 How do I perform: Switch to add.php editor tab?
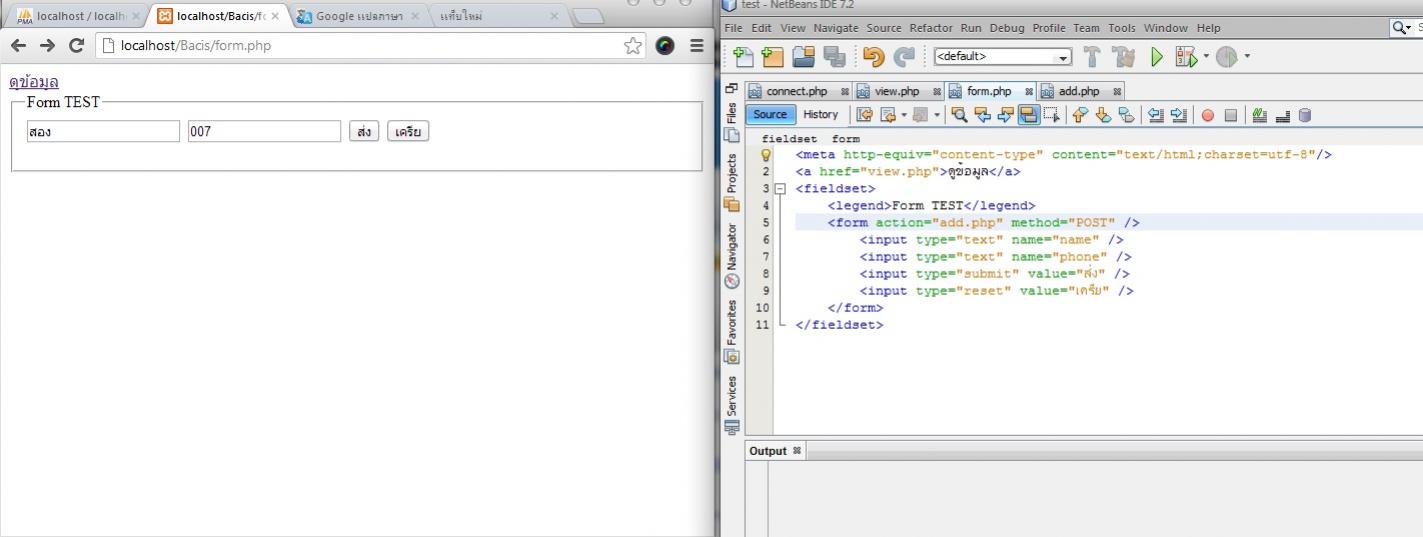[x=1080, y=91]
